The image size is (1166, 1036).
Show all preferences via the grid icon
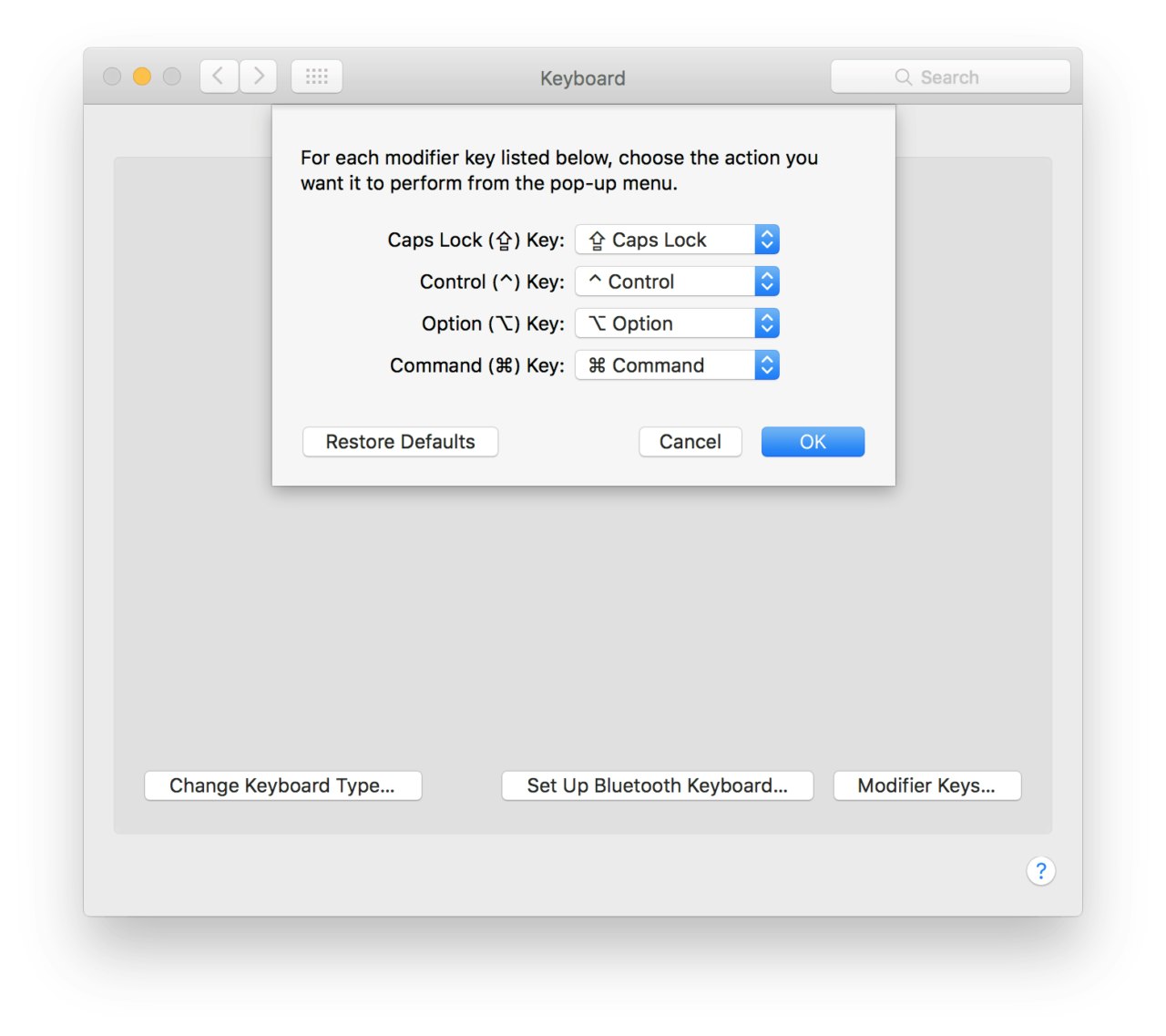point(316,77)
